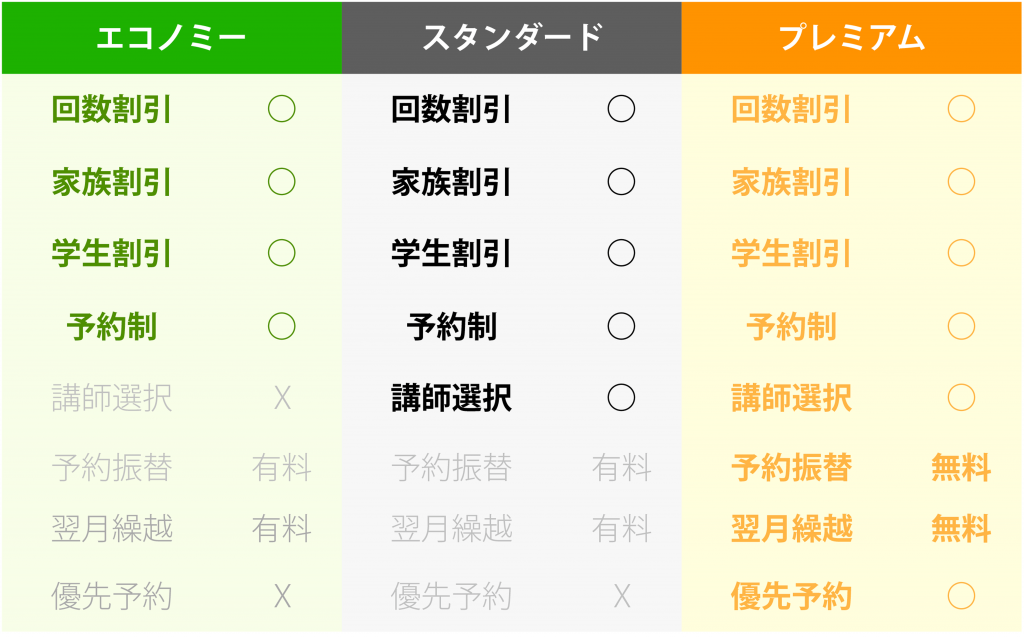
Task: Select the 学生割引 text in Economy column
Action: coord(112,253)
